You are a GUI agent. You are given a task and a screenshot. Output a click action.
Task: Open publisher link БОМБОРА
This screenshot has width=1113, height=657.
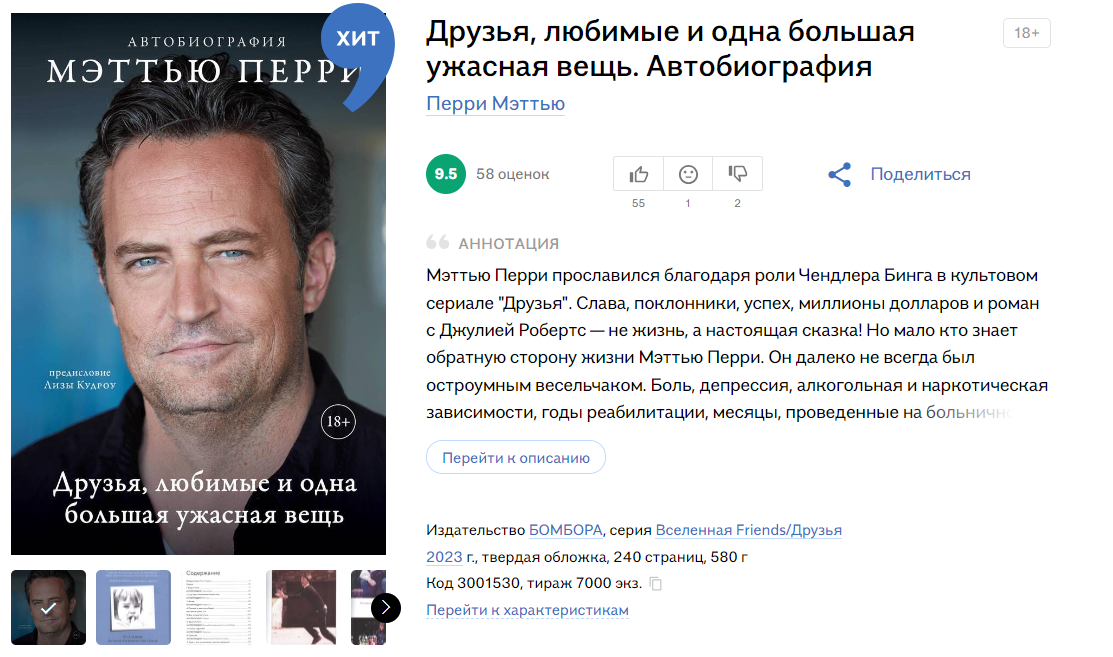click(x=566, y=530)
